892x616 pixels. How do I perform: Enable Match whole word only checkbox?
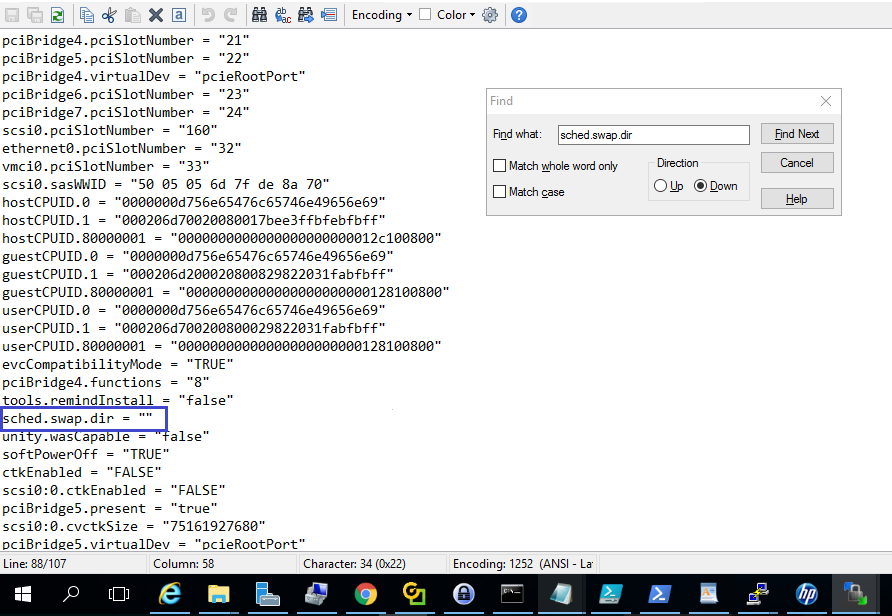[500, 166]
